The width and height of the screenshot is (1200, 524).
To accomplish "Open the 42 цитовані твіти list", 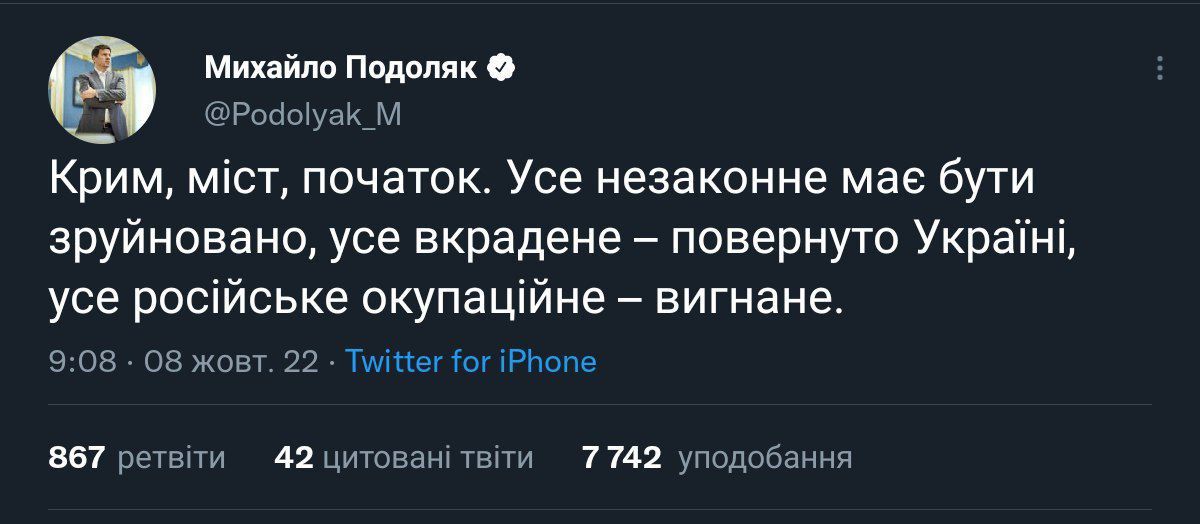I will (403, 458).
